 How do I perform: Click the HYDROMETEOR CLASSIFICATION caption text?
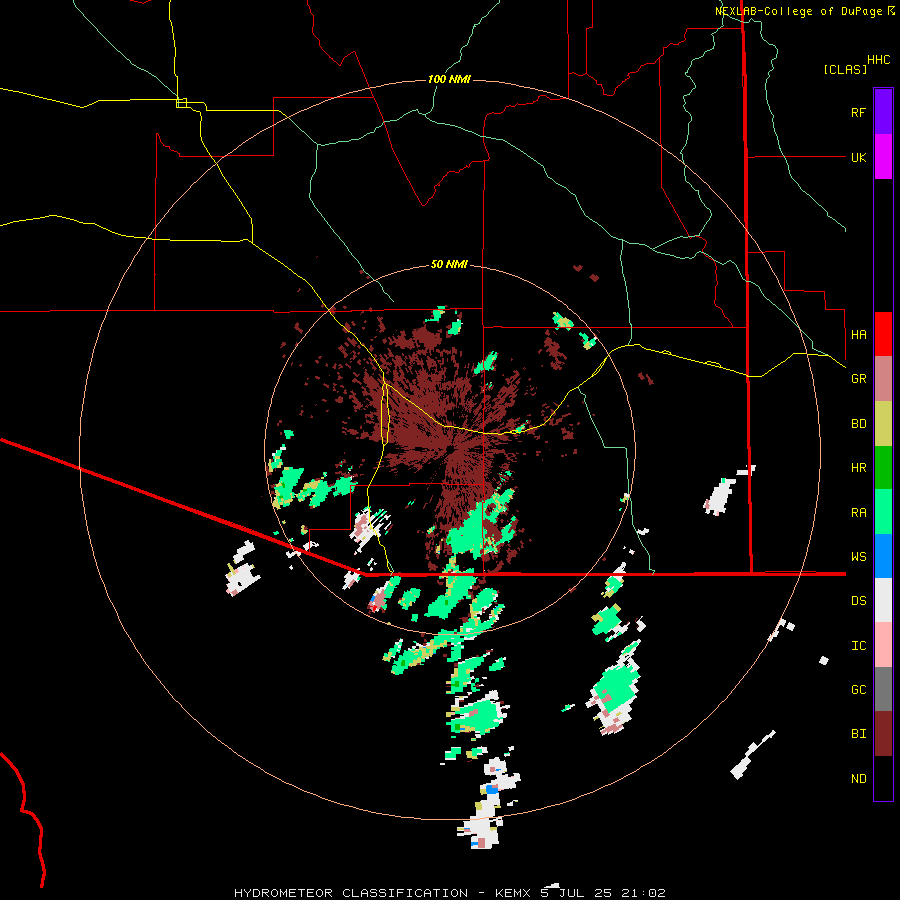tap(351, 893)
